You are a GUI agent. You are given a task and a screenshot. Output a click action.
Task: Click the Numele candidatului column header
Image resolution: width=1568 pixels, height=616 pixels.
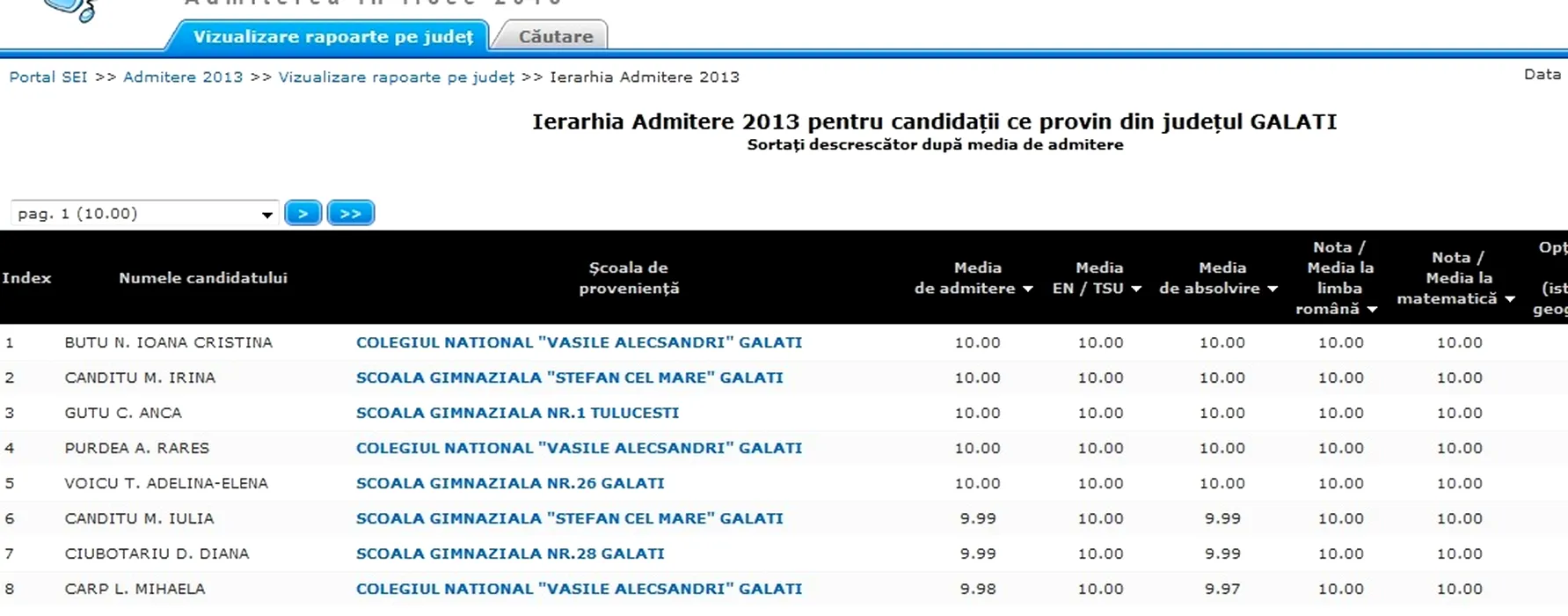coord(203,278)
